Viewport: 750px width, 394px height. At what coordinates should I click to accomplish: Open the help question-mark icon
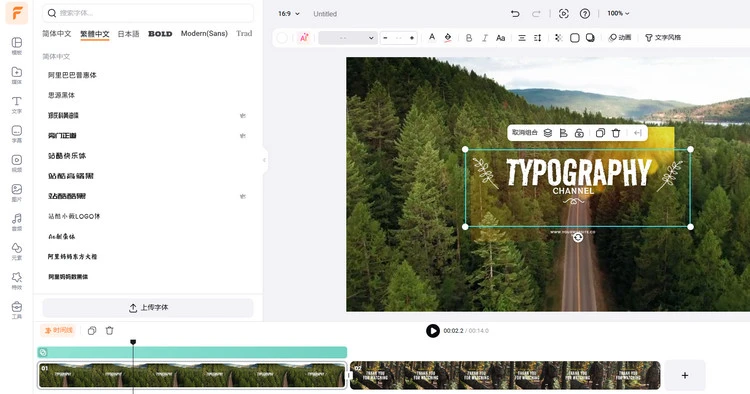(x=585, y=13)
